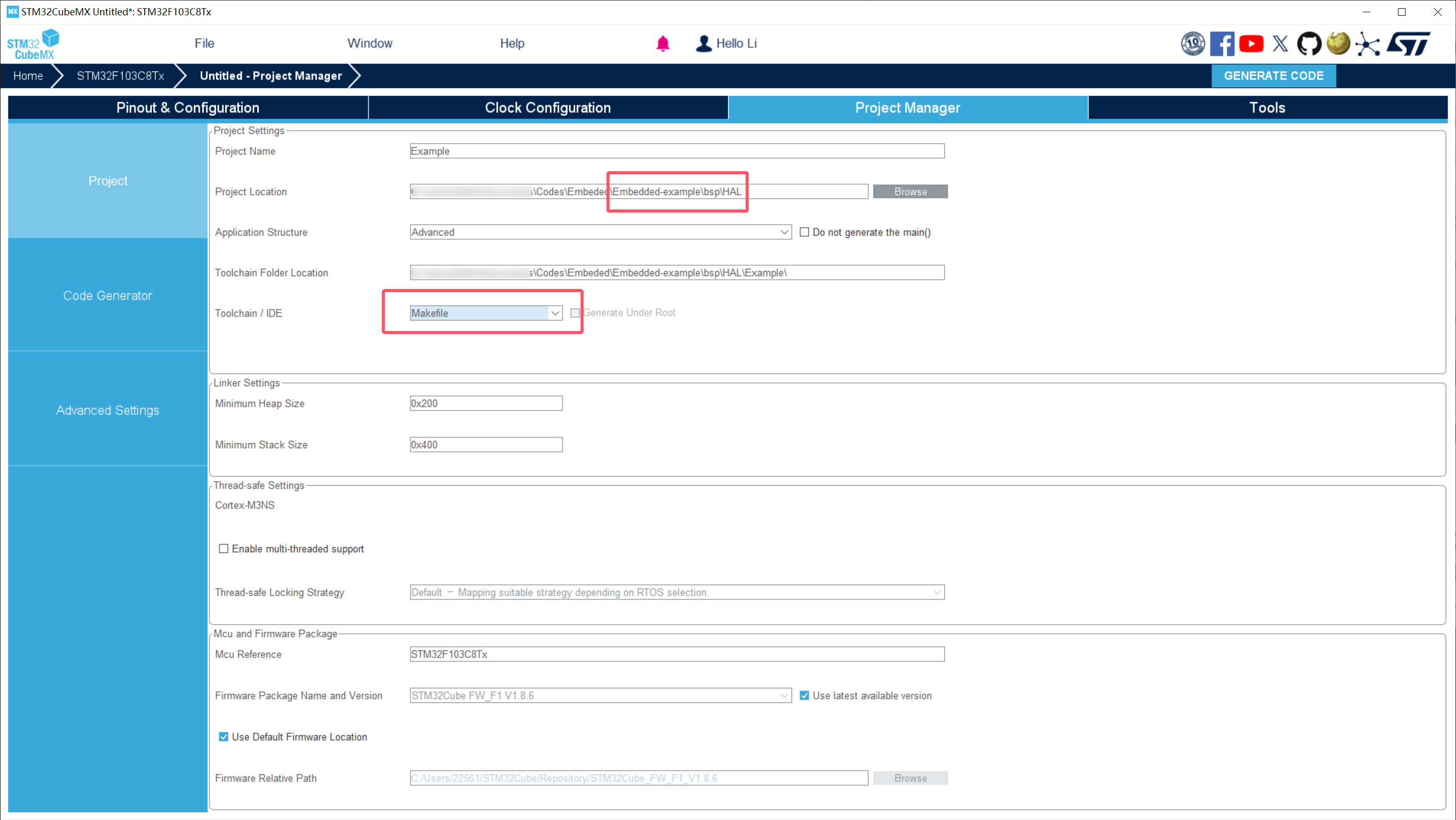The height and width of the screenshot is (820, 1456).
Task: Switch to Clock Configuration tab
Action: click(548, 108)
